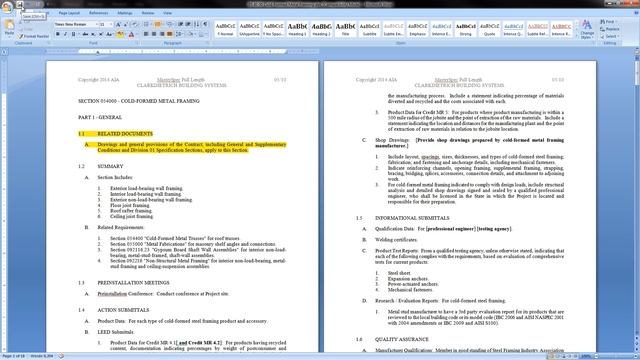Click the vertical scrollbar of the document
Image resolution: width=640 pixels, height=360 pixels.
[x=637, y=196]
